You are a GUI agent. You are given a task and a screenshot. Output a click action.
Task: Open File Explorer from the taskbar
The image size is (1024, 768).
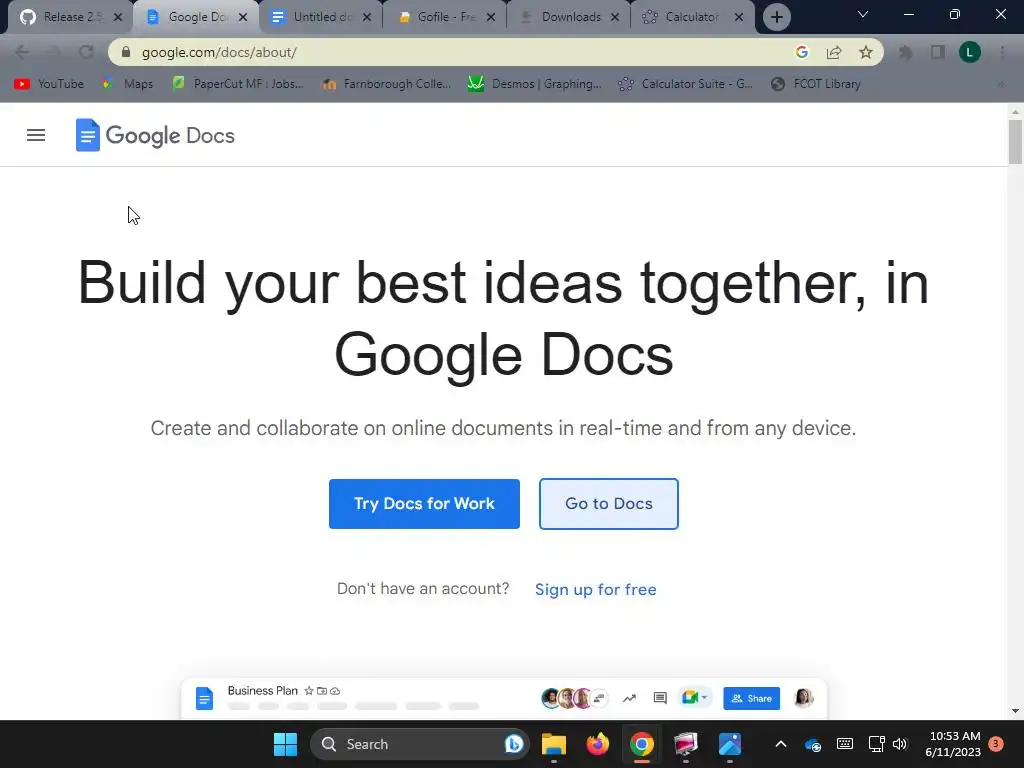coord(554,744)
